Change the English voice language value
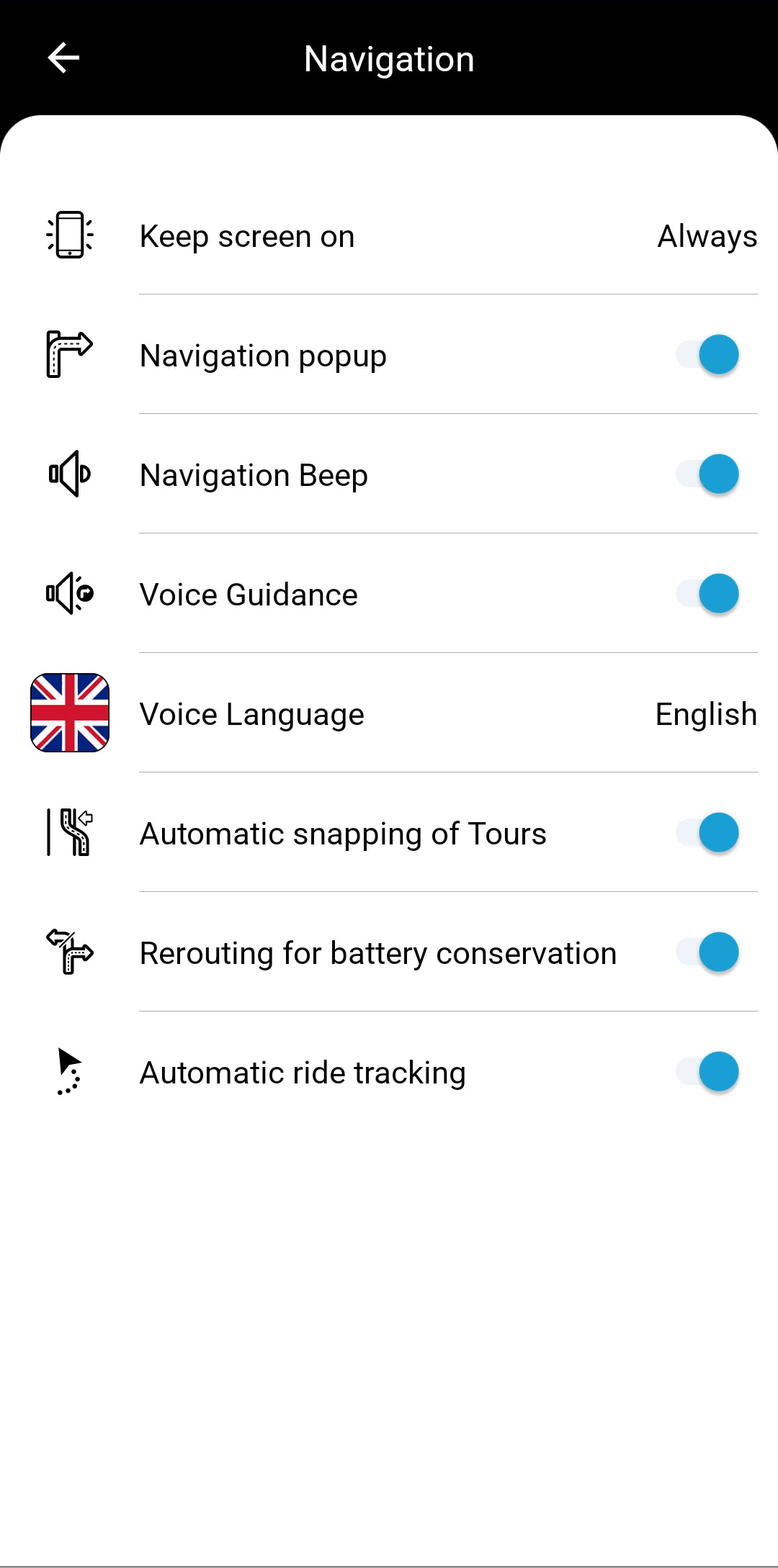Viewport: 778px width, 1568px height. point(706,714)
